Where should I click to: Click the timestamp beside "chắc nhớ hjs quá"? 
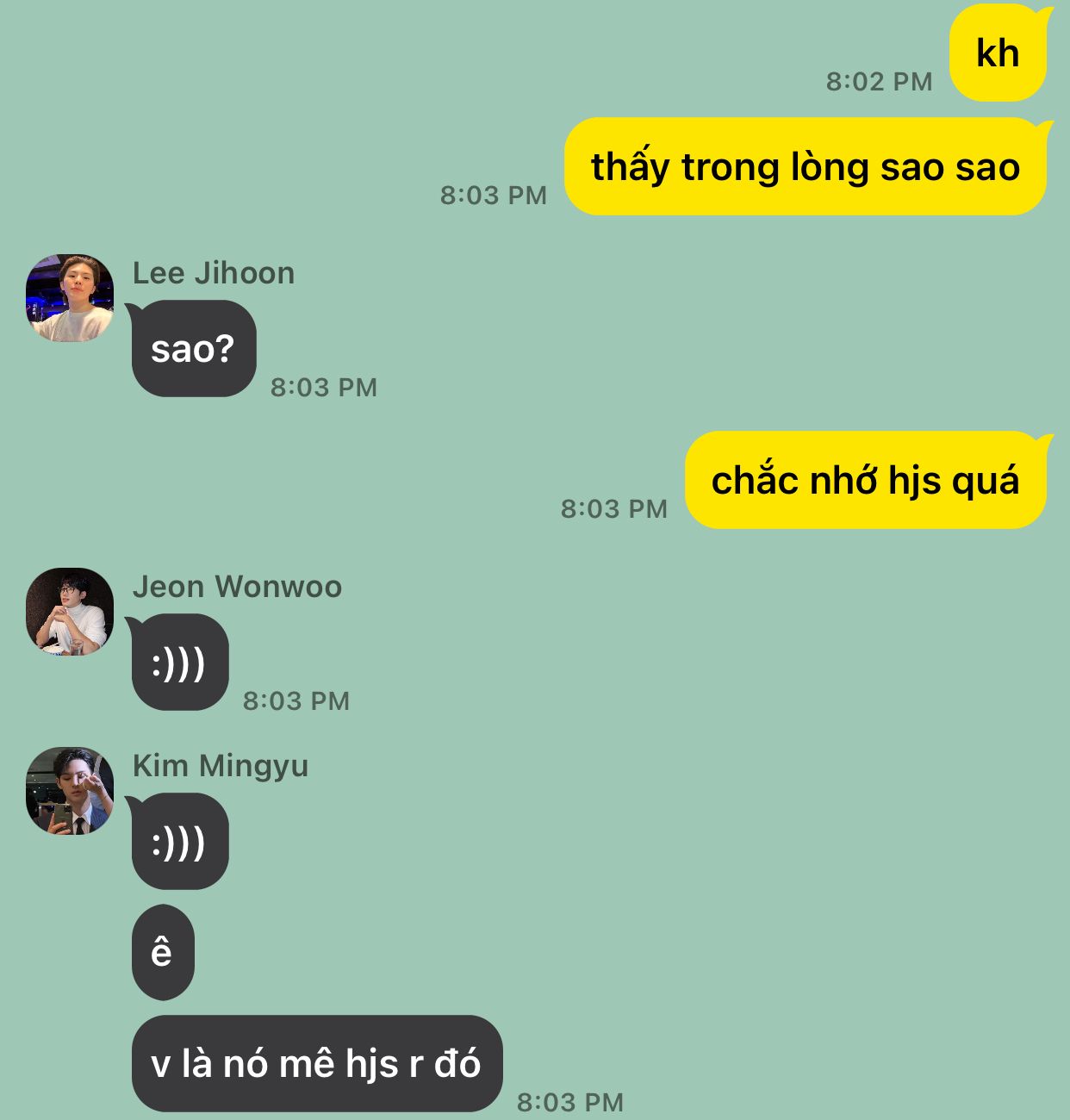(x=614, y=509)
